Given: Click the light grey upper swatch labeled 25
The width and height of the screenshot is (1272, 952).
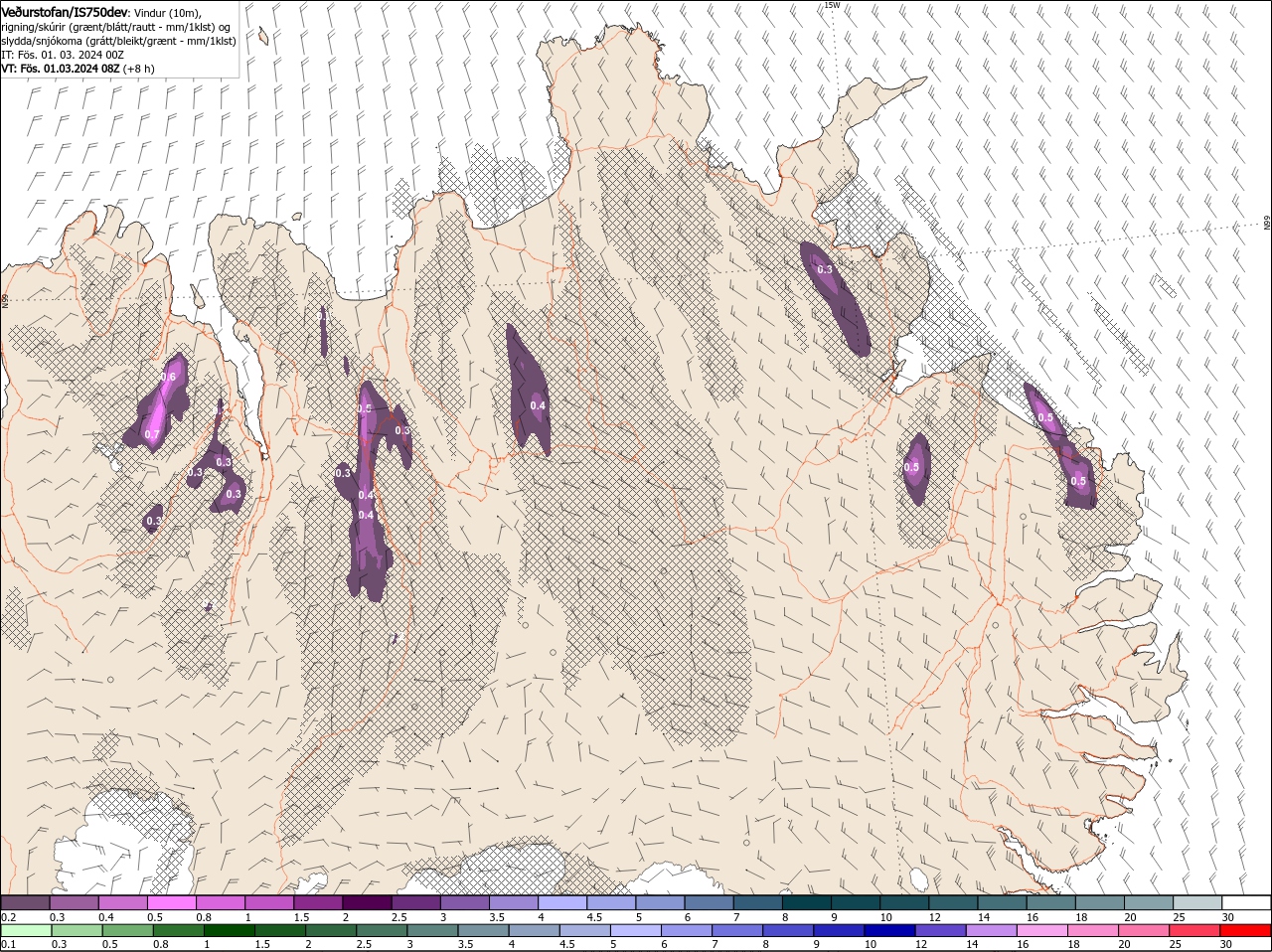Looking at the screenshot, I should point(1198,902).
